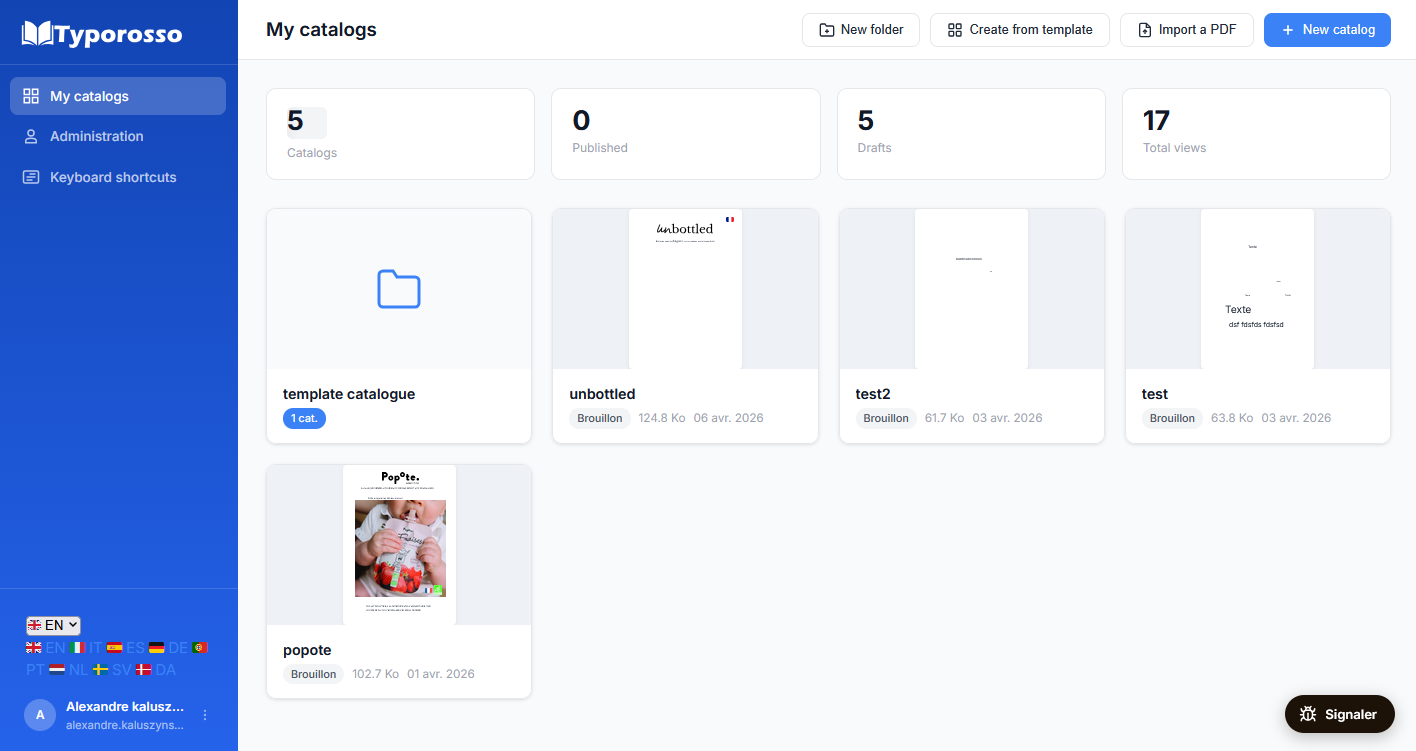
Task: Click the user avatar circle 'A'
Action: coord(40,714)
